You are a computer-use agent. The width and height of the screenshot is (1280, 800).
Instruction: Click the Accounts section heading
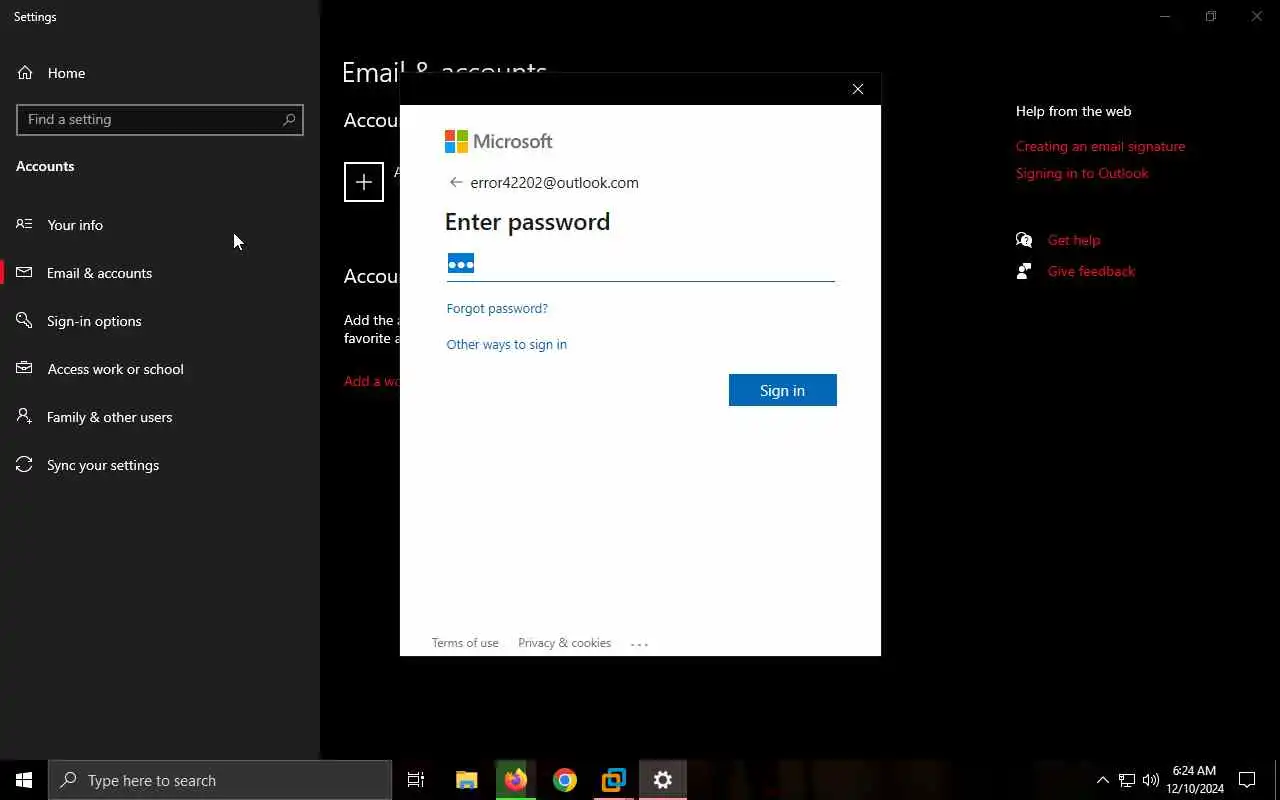[x=45, y=166]
